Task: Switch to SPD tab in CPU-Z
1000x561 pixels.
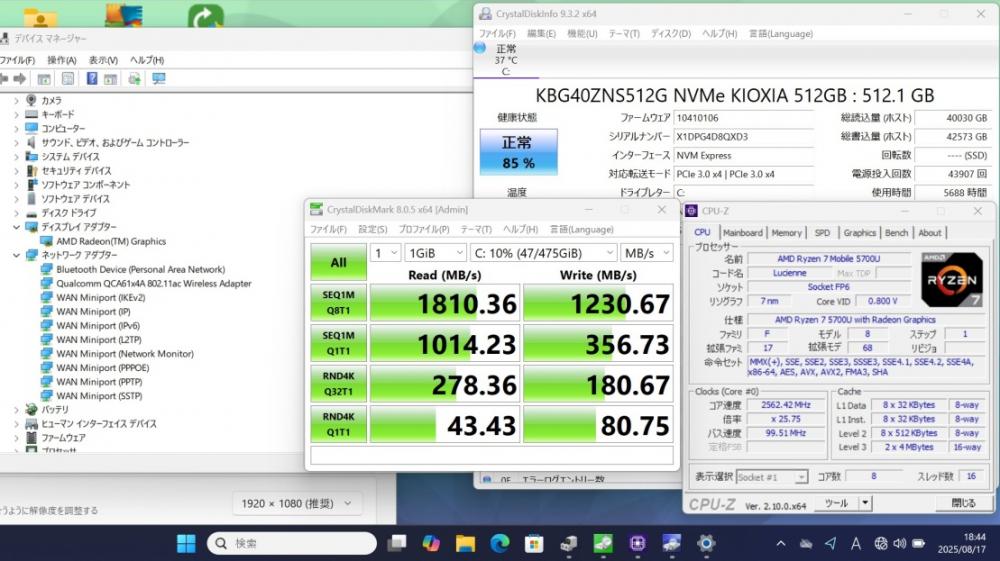Action: click(822, 233)
